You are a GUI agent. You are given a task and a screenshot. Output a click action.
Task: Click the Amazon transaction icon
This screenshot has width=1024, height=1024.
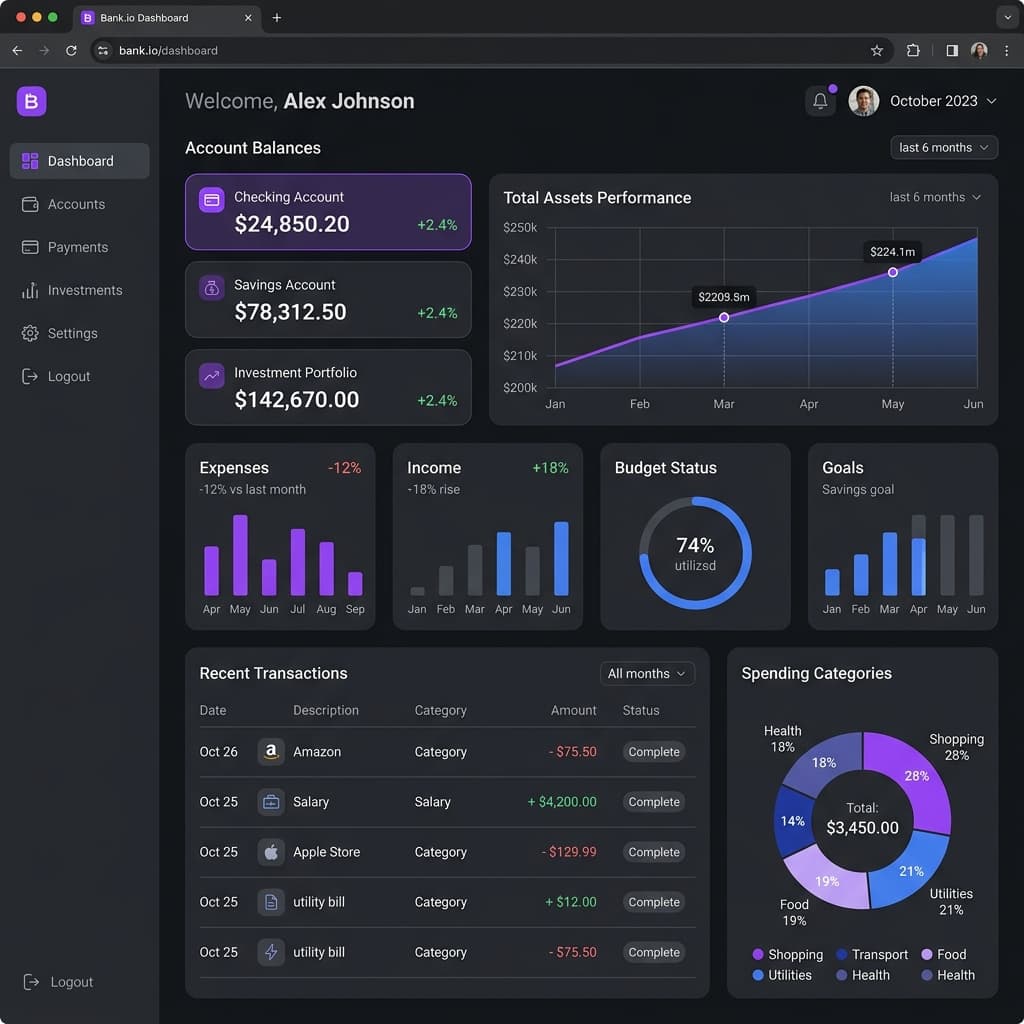tap(270, 752)
